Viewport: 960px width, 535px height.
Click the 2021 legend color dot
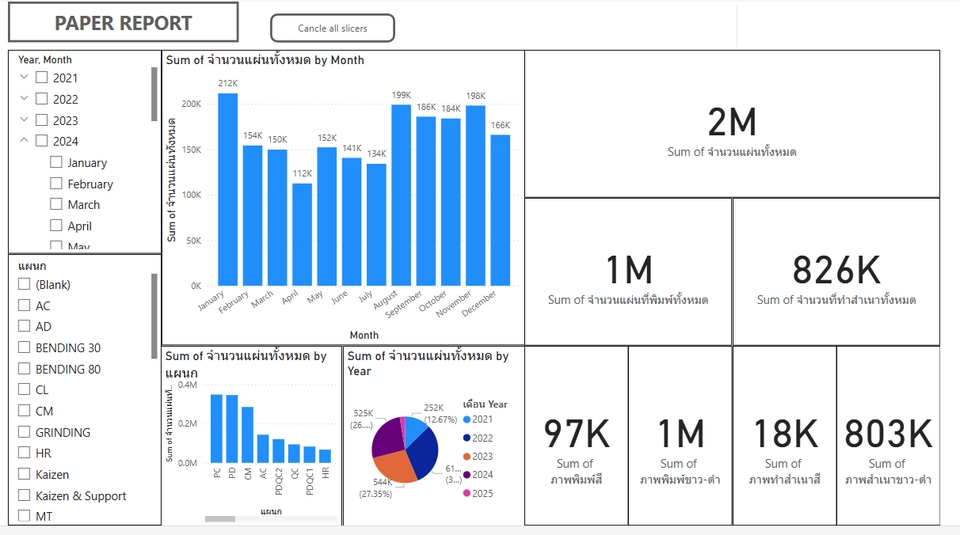[467, 419]
